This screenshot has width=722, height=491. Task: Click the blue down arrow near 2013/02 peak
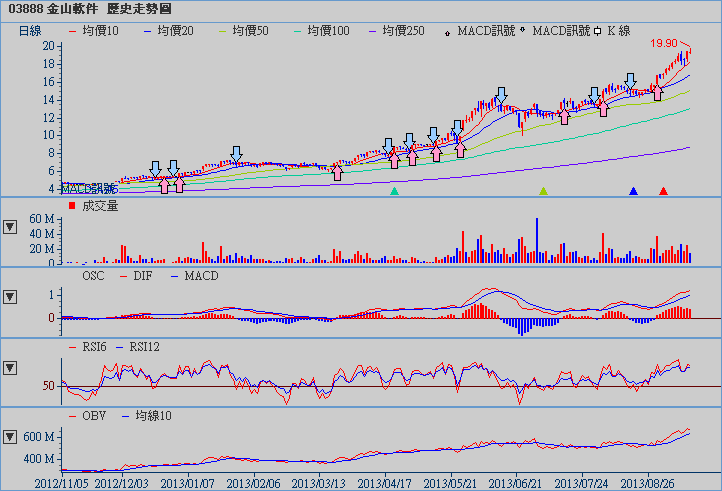pos(236,153)
